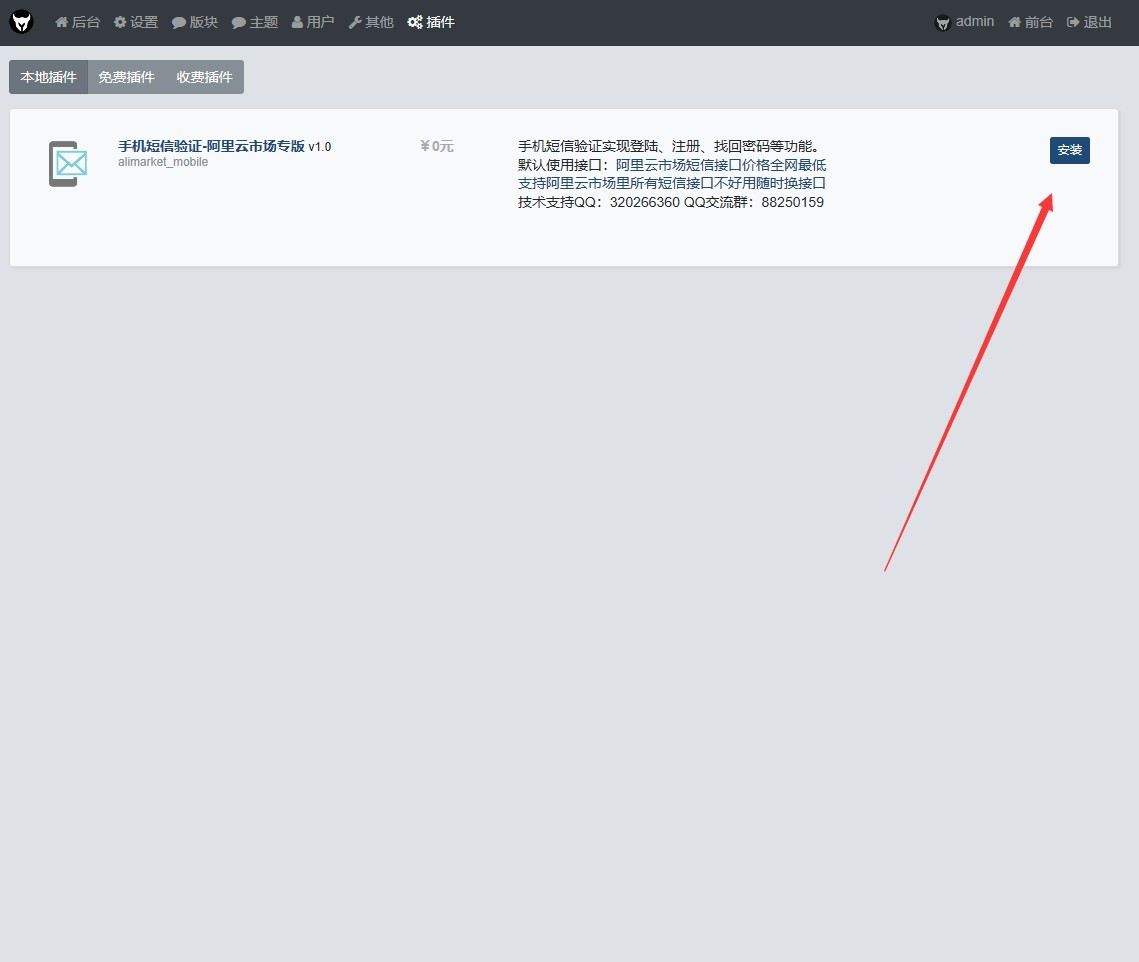
Task: Click the site logo in the navbar
Action: [22, 22]
